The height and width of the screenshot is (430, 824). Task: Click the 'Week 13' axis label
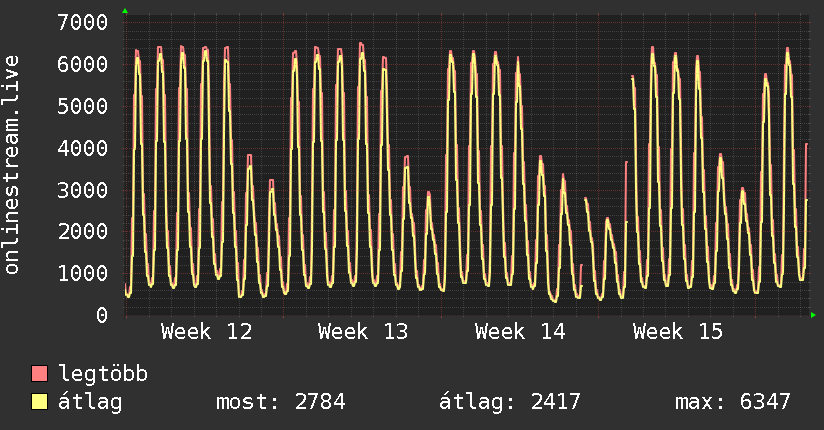tap(363, 332)
